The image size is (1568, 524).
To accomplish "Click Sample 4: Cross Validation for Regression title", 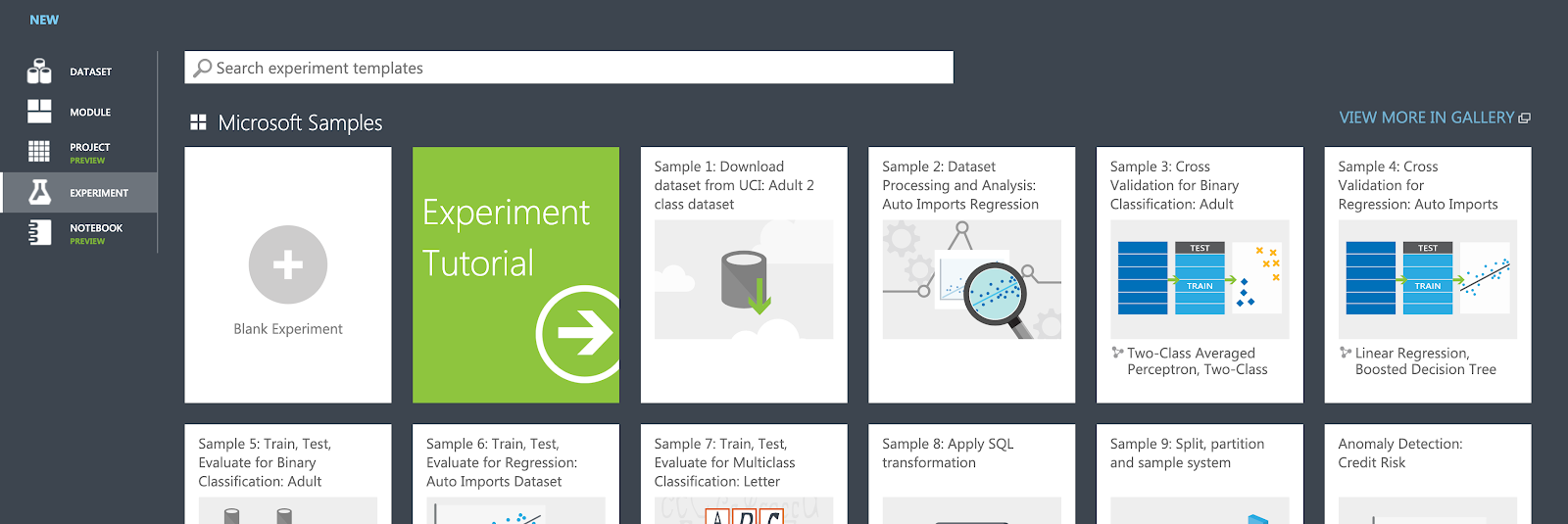I will 1418,185.
